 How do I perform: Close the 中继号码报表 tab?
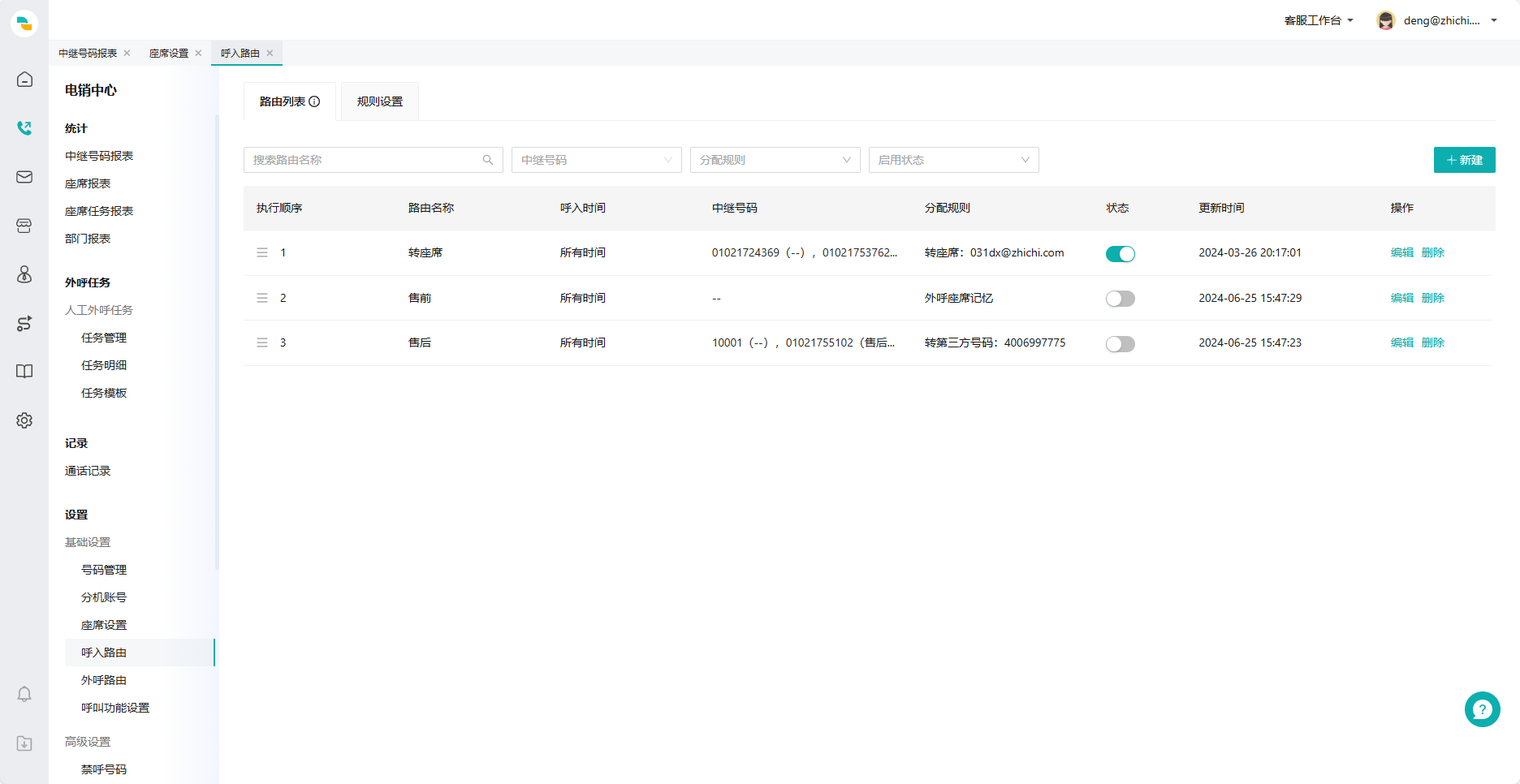pos(127,53)
